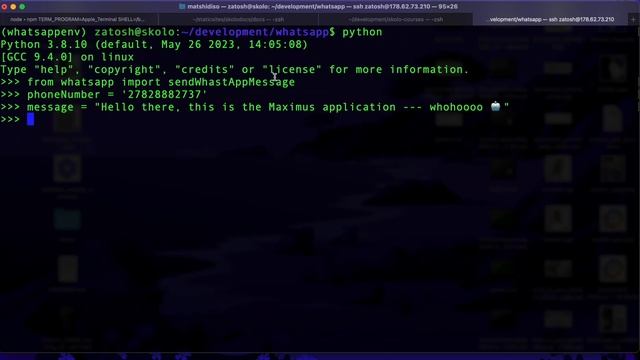Image resolution: width=640 pixels, height=360 pixels.
Task: Click the phone number '27828882737' value
Action: pyautogui.click(x=164, y=95)
